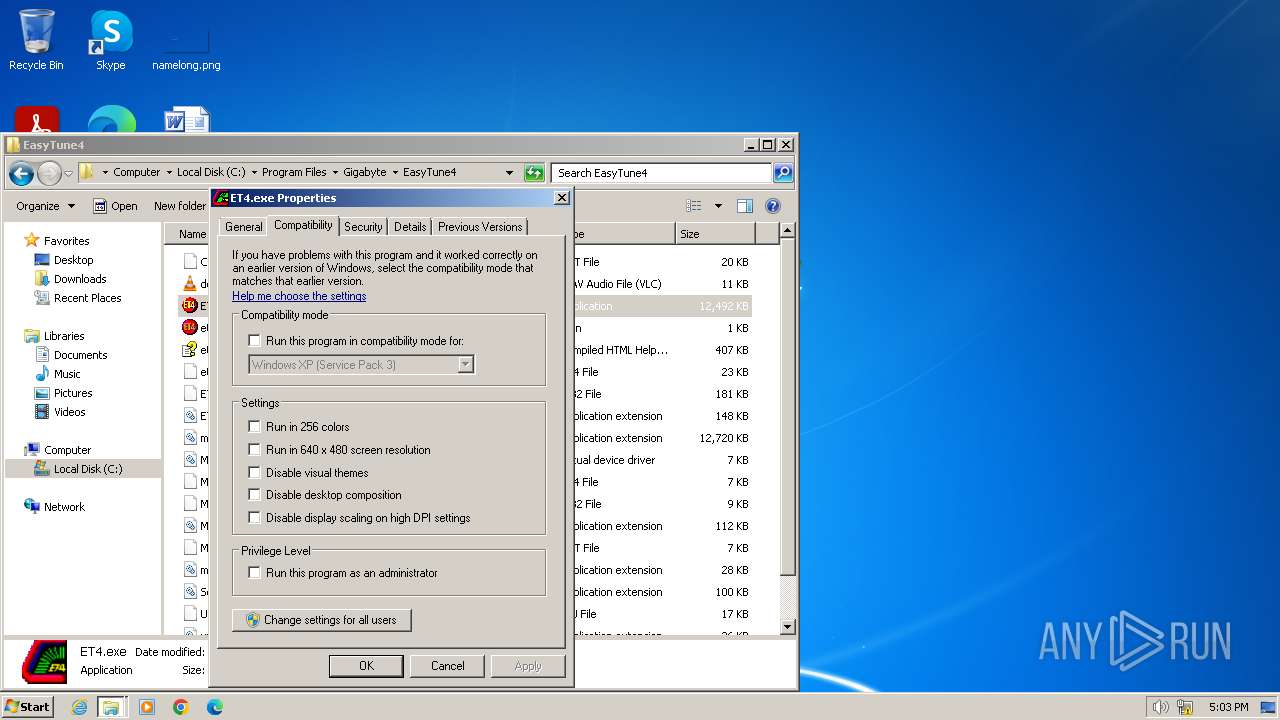Click file list scrollbar down arrow
The image size is (1280, 720).
click(787, 627)
